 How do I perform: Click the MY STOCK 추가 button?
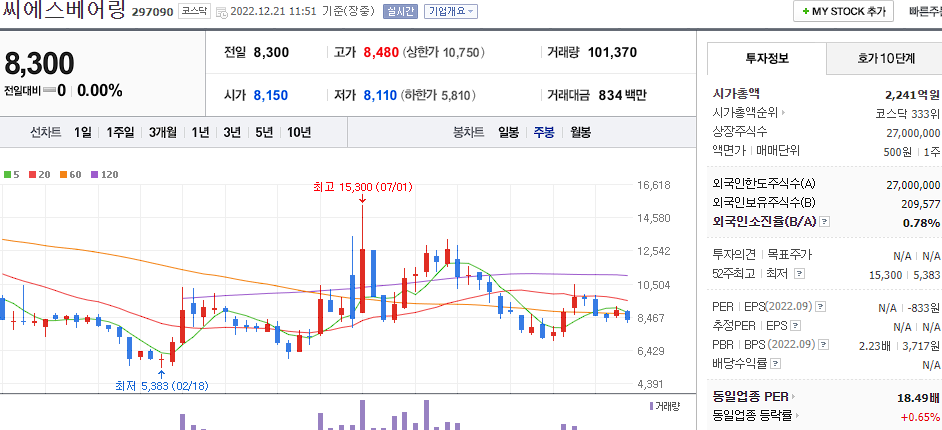coord(843,11)
